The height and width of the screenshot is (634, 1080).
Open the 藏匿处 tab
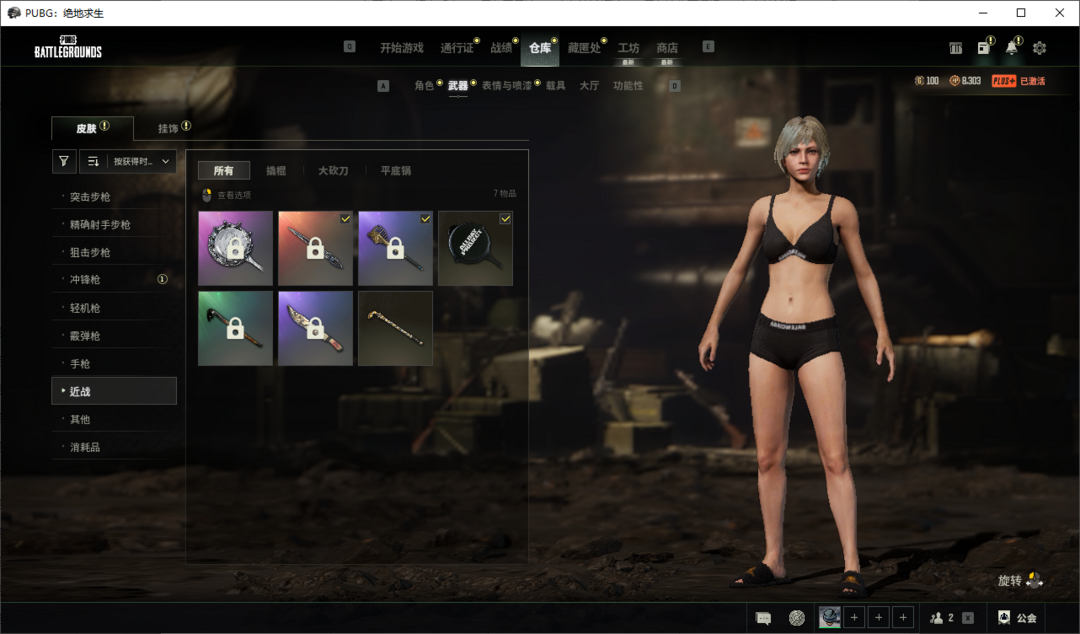[583, 48]
